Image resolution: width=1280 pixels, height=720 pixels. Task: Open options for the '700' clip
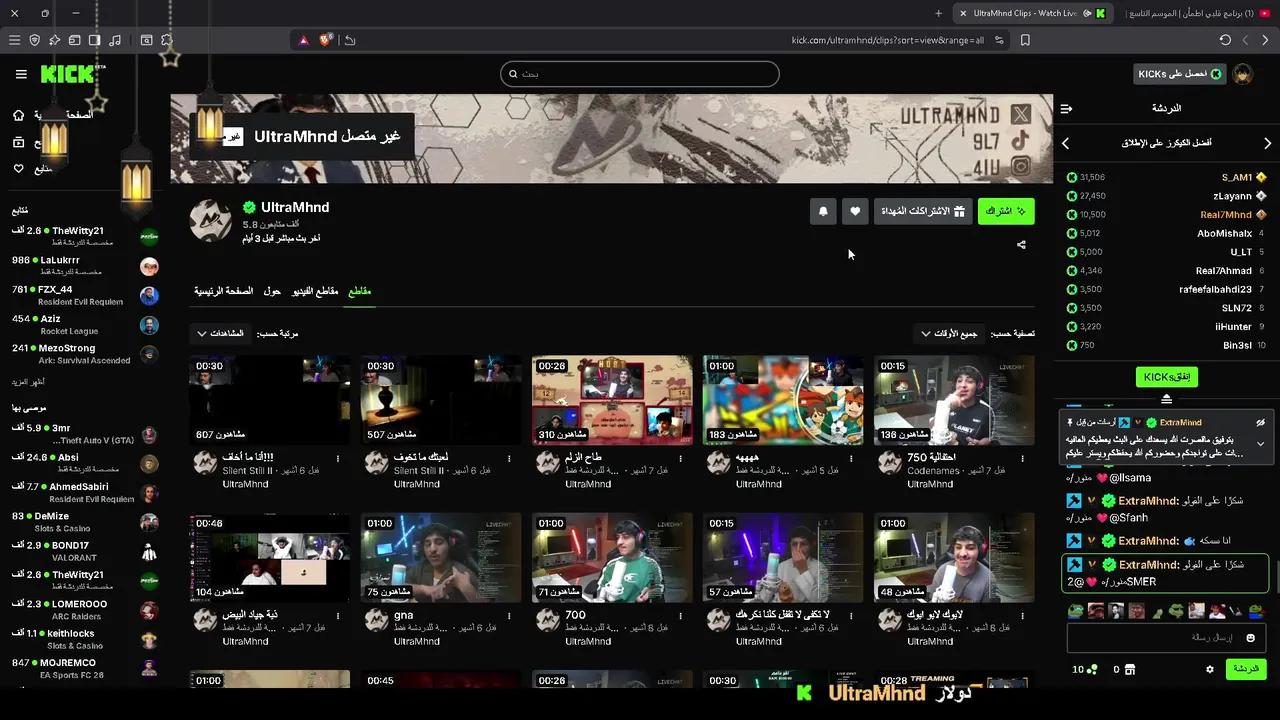tap(680, 616)
